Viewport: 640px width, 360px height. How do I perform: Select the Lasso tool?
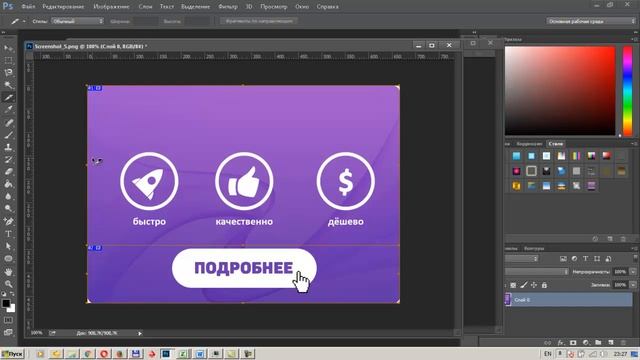[x=8, y=73]
